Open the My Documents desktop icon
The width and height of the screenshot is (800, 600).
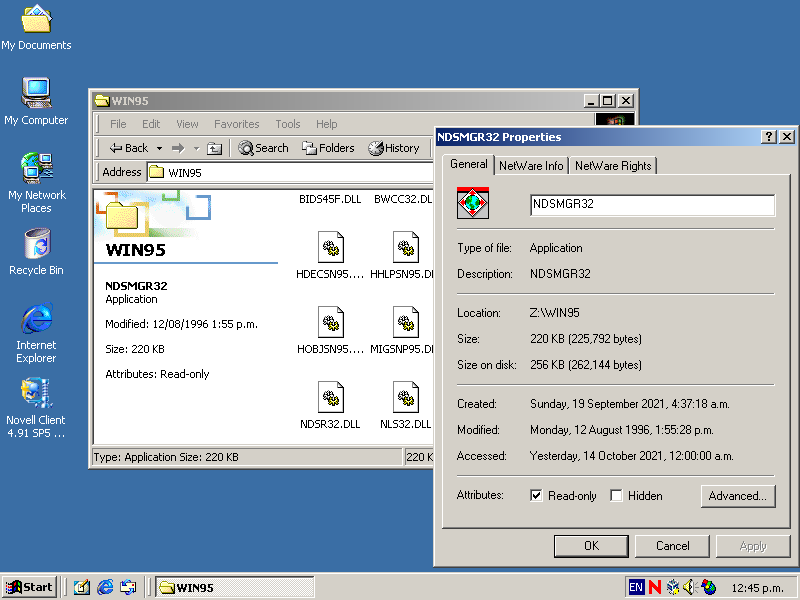[x=36, y=28]
